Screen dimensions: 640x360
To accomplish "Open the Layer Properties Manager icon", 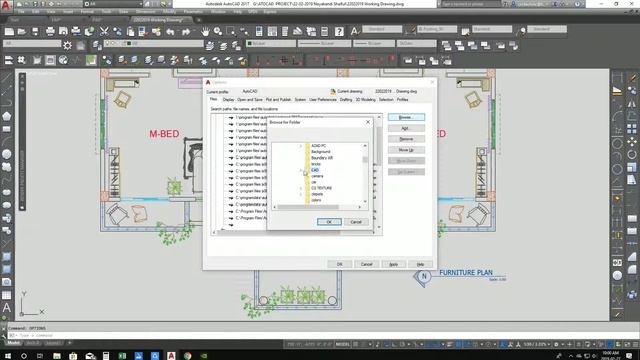I will [97, 45].
